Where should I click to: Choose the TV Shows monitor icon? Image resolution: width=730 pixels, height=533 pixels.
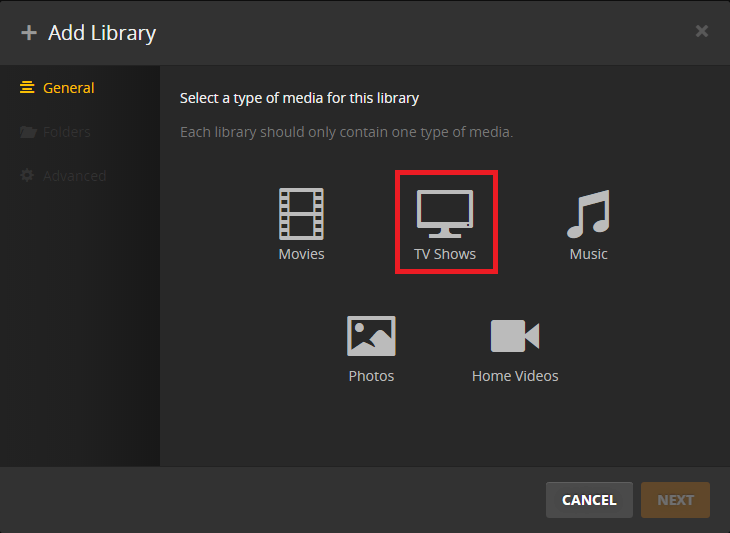tap(445, 213)
